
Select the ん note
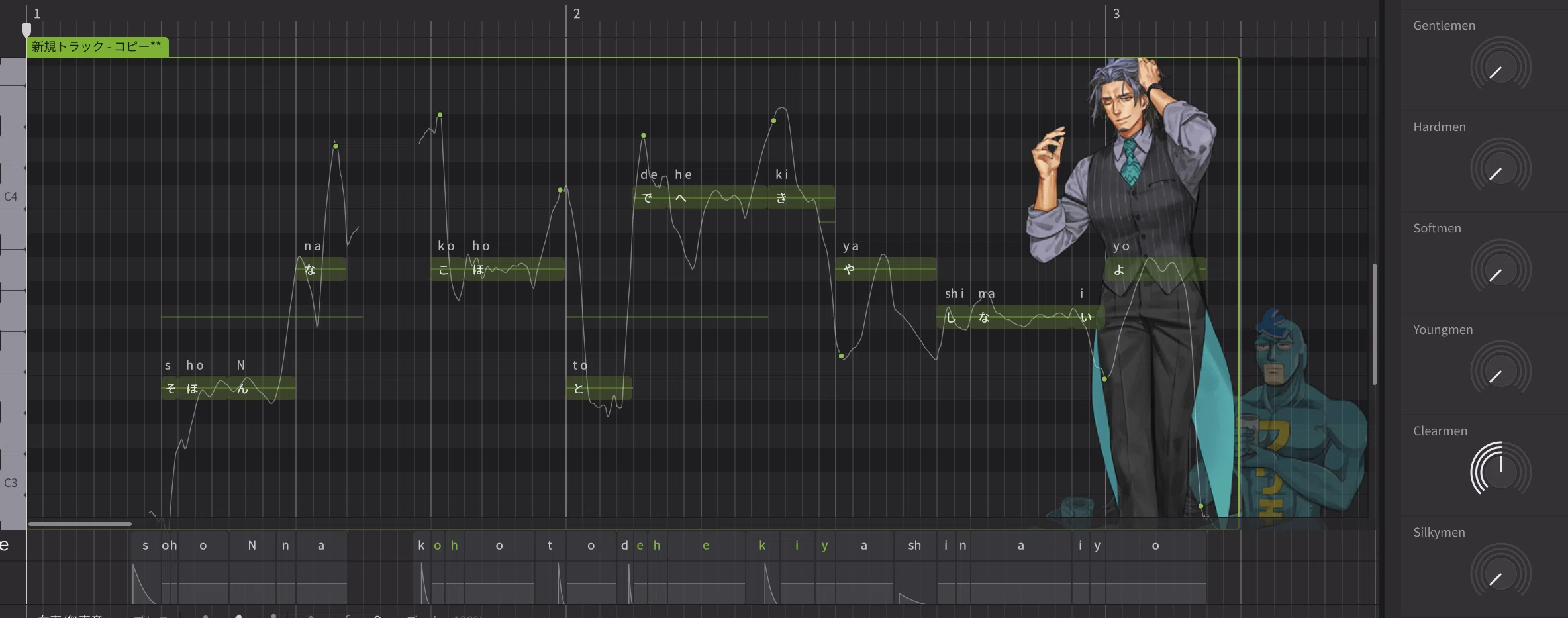262,388
